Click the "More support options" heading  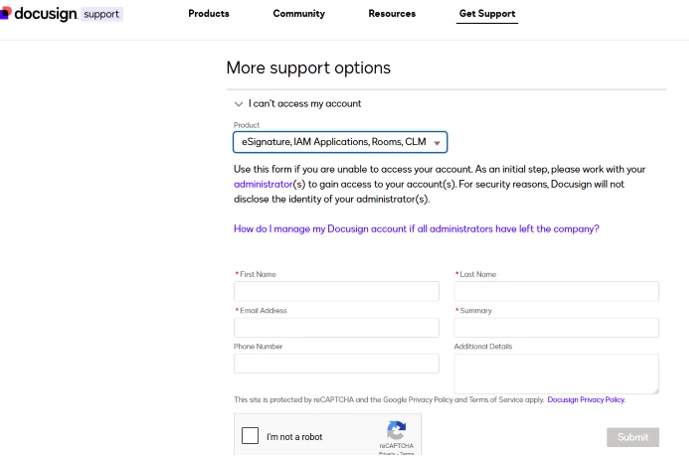308,68
